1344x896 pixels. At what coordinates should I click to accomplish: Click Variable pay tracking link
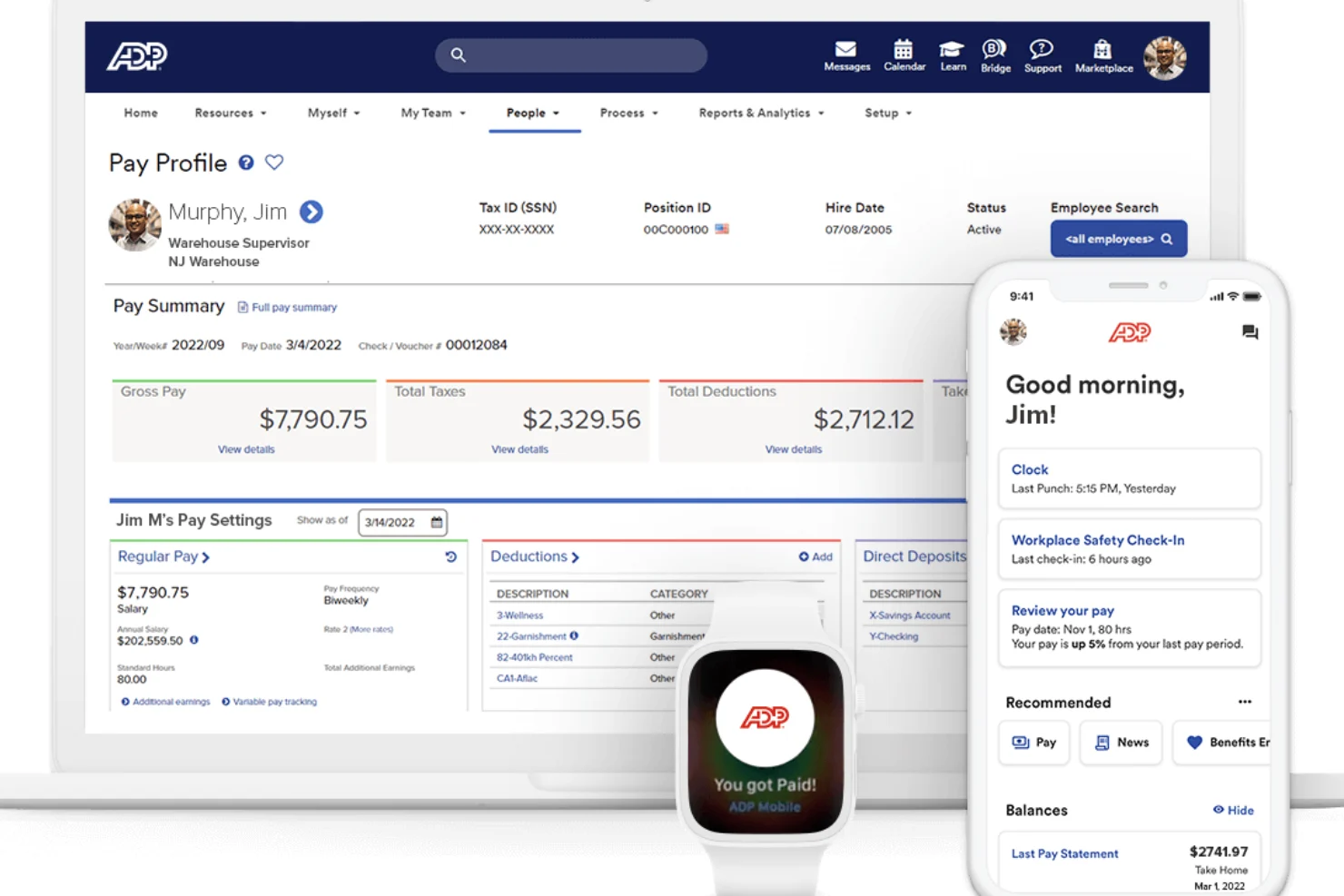pyautogui.click(x=270, y=702)
